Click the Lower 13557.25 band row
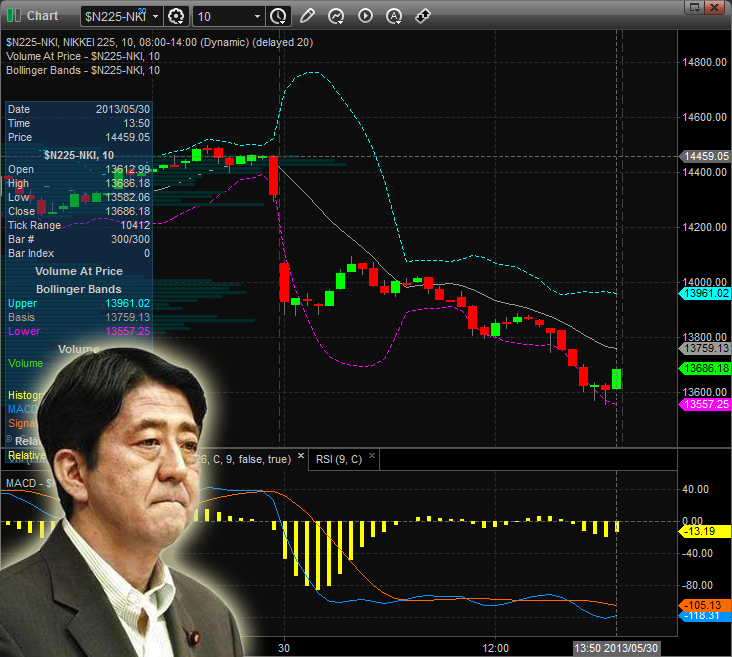 click(x=79, y=331)
